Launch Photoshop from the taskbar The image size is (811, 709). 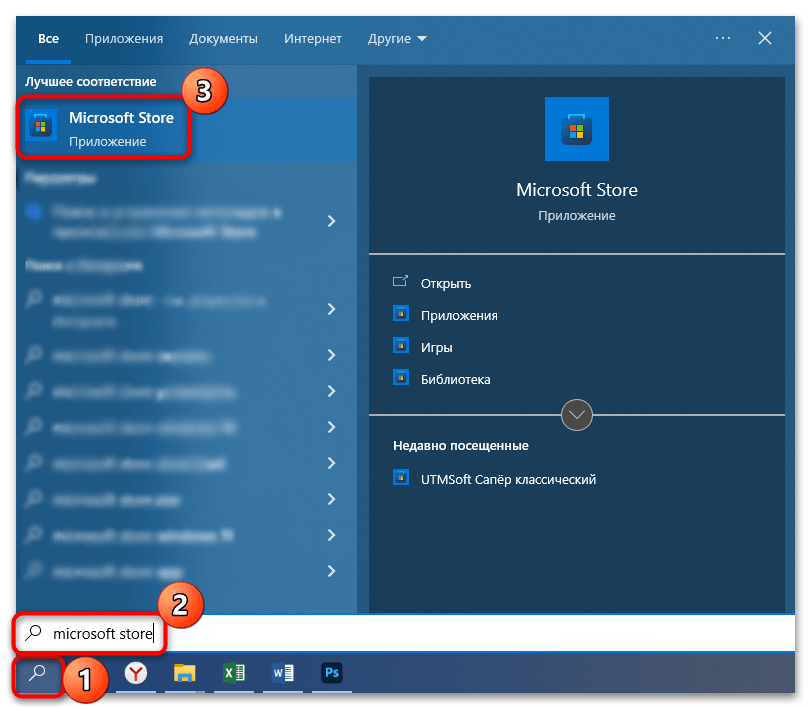[332, 674]
